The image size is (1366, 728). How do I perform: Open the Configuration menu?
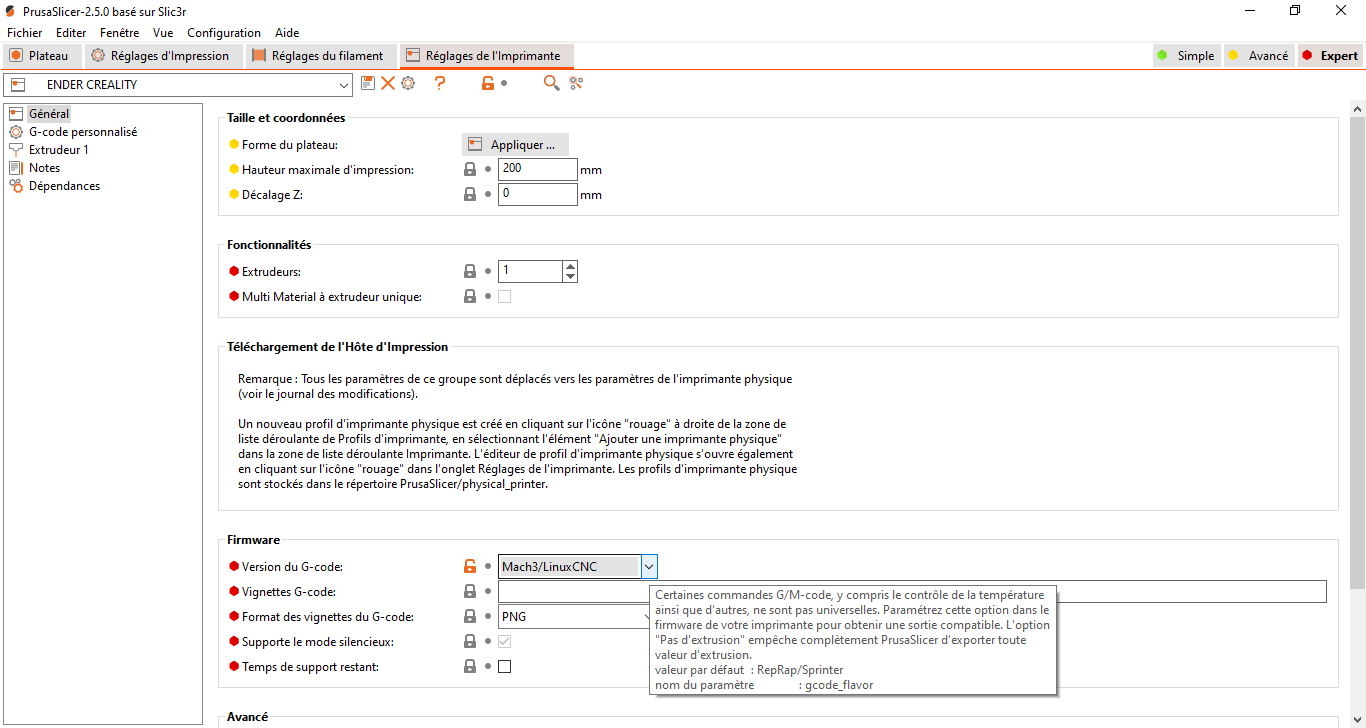[x=224, y=33]
